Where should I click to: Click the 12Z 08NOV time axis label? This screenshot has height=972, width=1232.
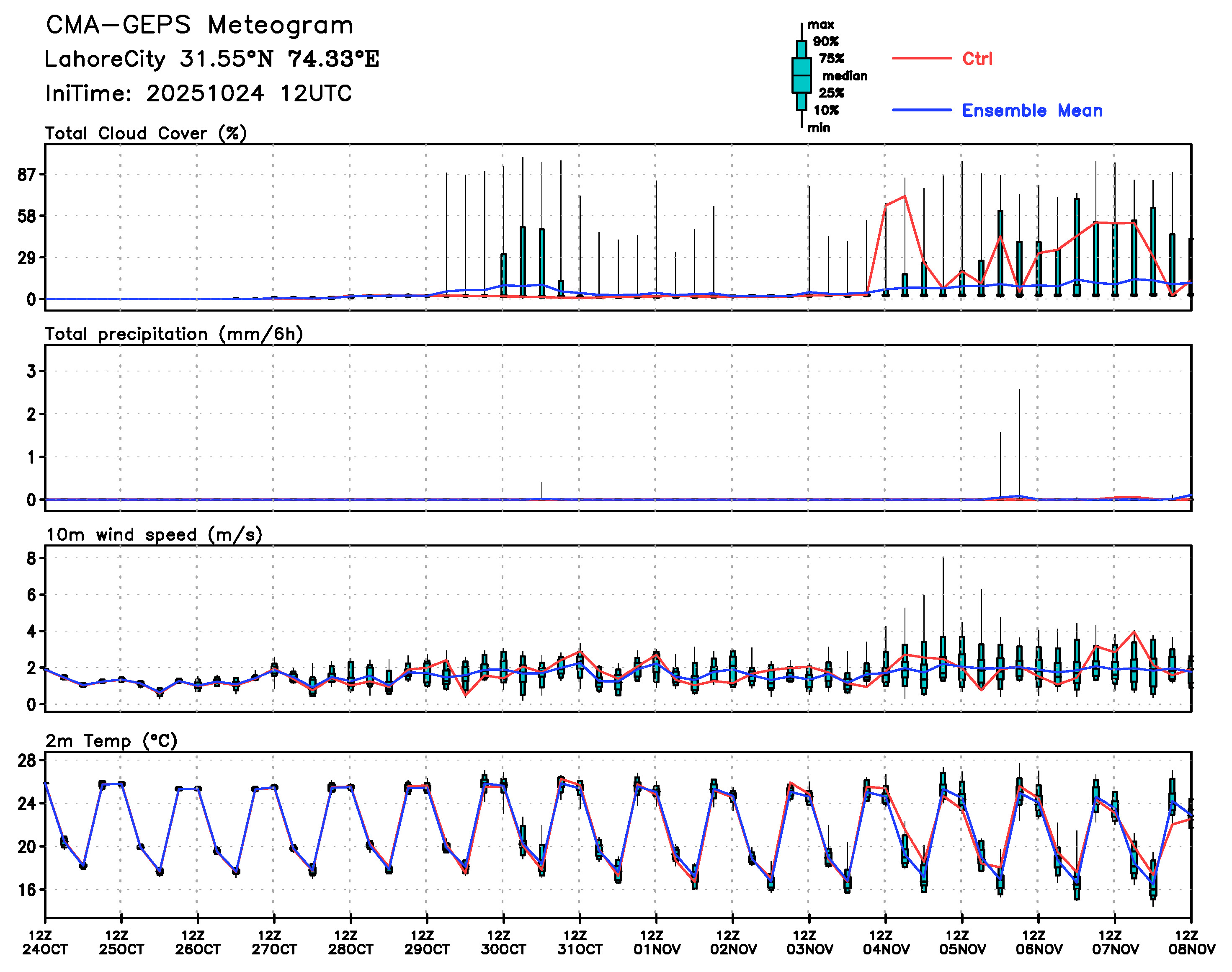pyautogui.click(x=1191, y=942)
